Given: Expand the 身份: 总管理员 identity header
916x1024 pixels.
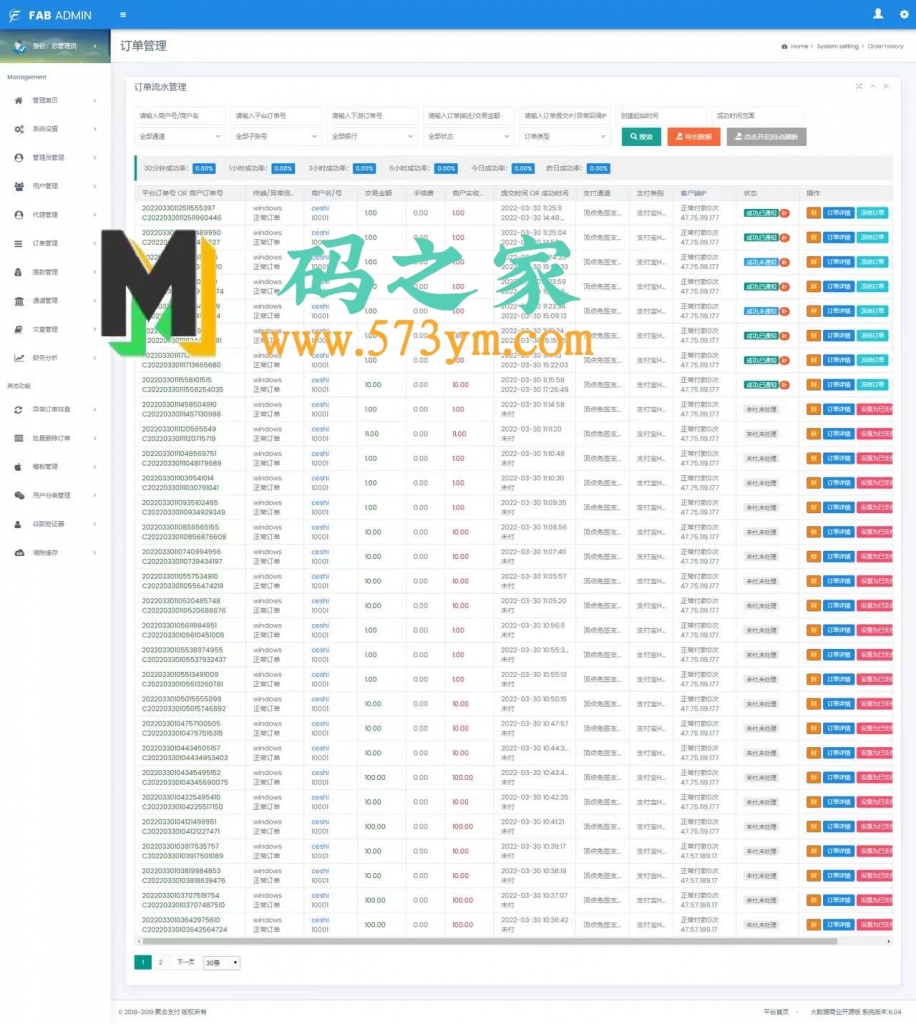Looking at the screenshot, I should click(55, 46).
